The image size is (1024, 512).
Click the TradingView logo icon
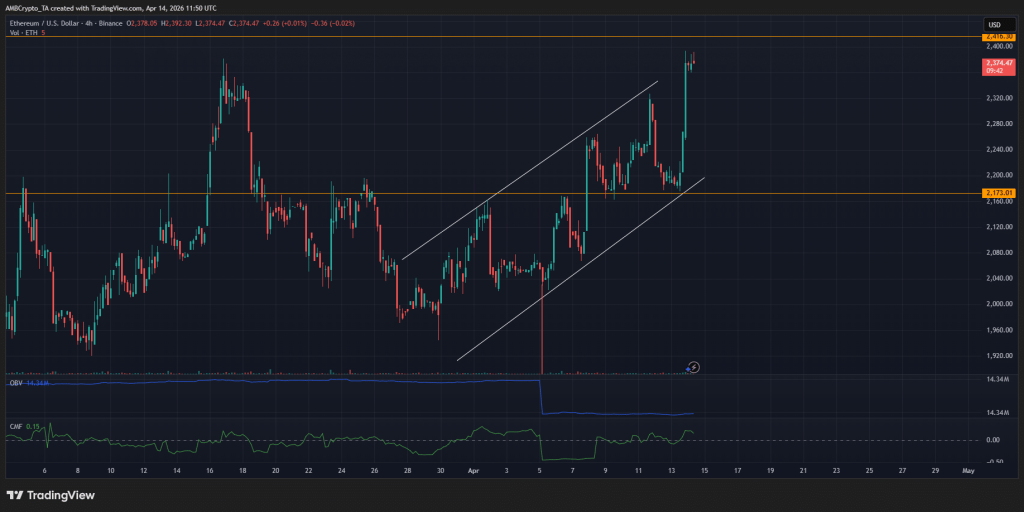16,494
